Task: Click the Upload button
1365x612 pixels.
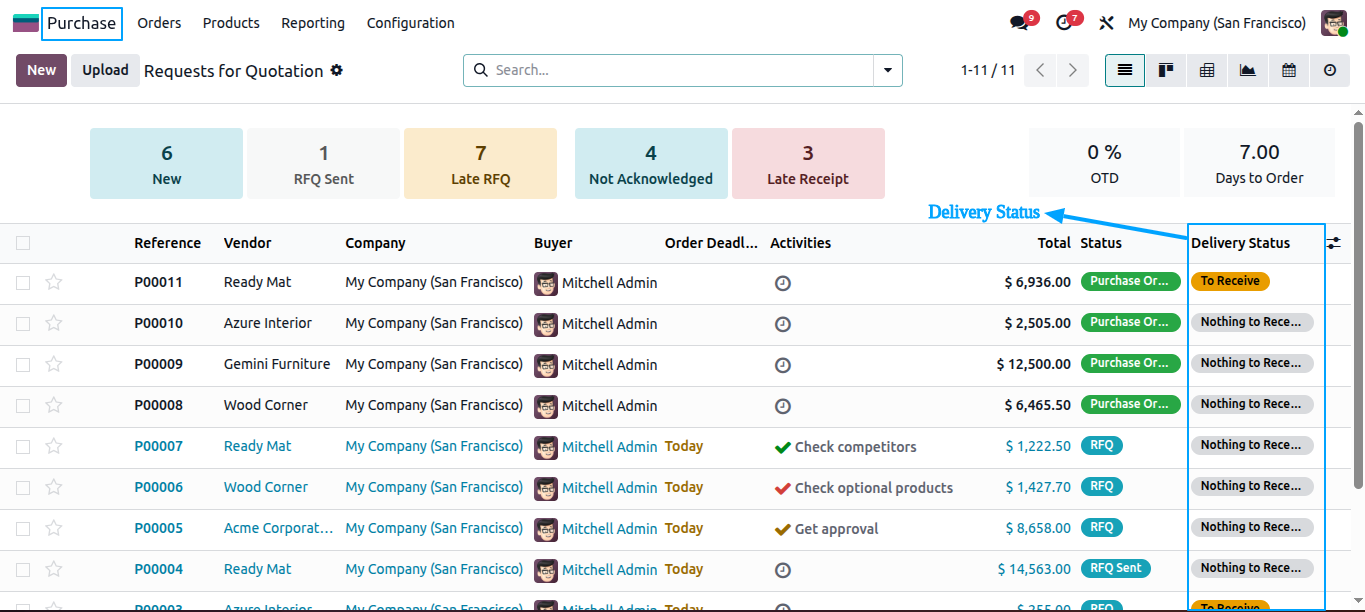Action: (105, 70)
